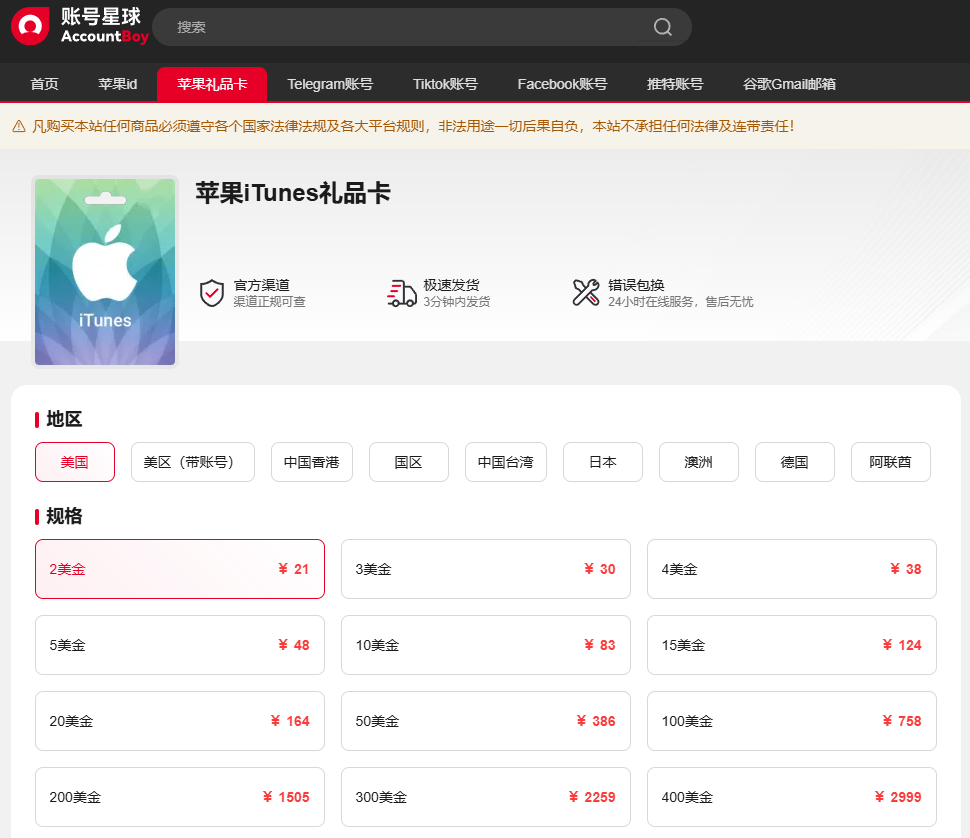
Task: Choose 澳洲 region
Action: click(699, 462)
